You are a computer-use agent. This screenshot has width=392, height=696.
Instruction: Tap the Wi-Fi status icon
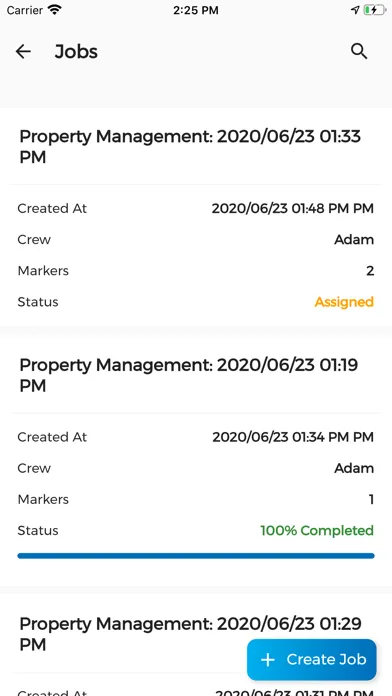(55, 10)
